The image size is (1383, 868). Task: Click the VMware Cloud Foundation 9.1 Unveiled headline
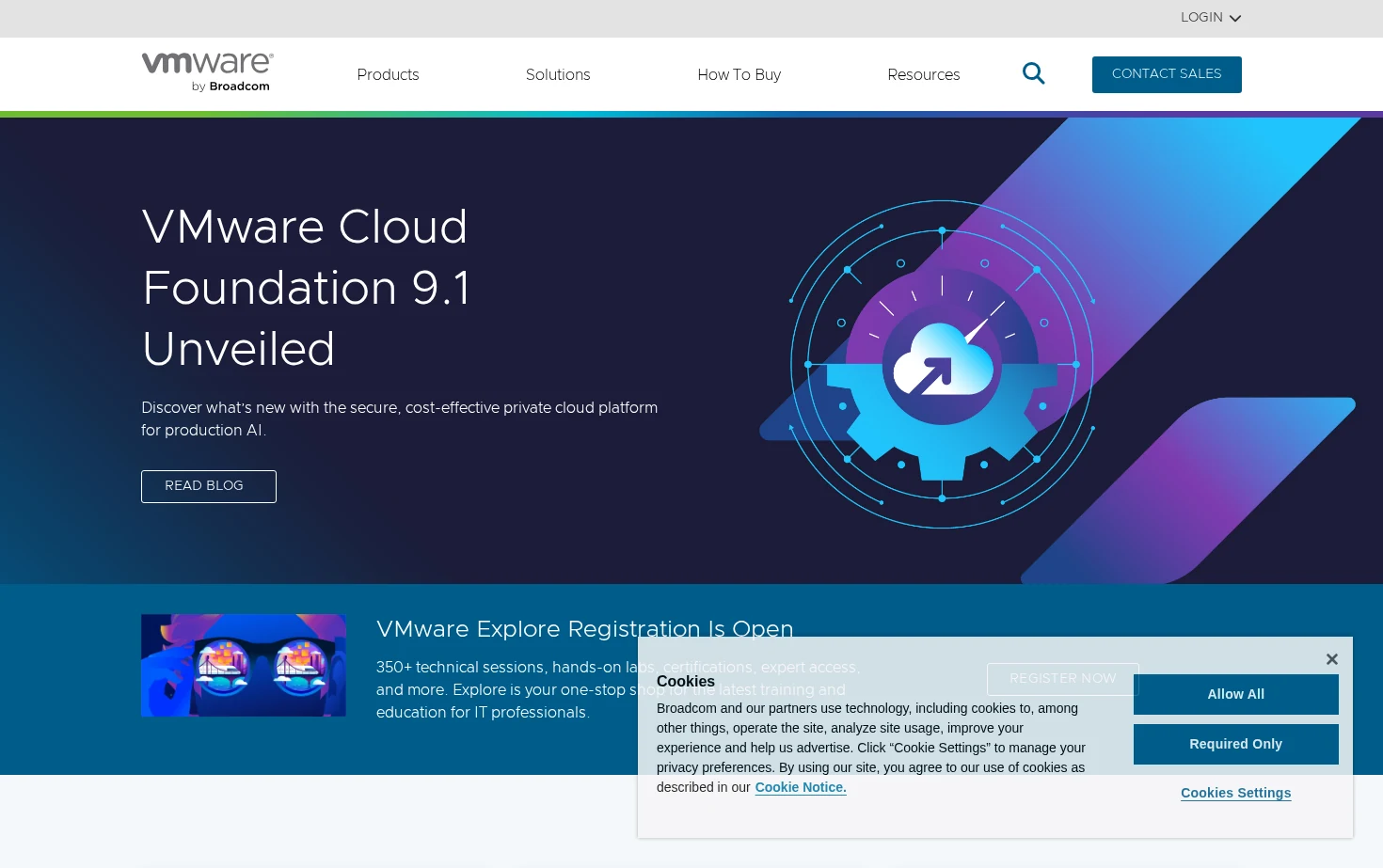coord(306,288)
